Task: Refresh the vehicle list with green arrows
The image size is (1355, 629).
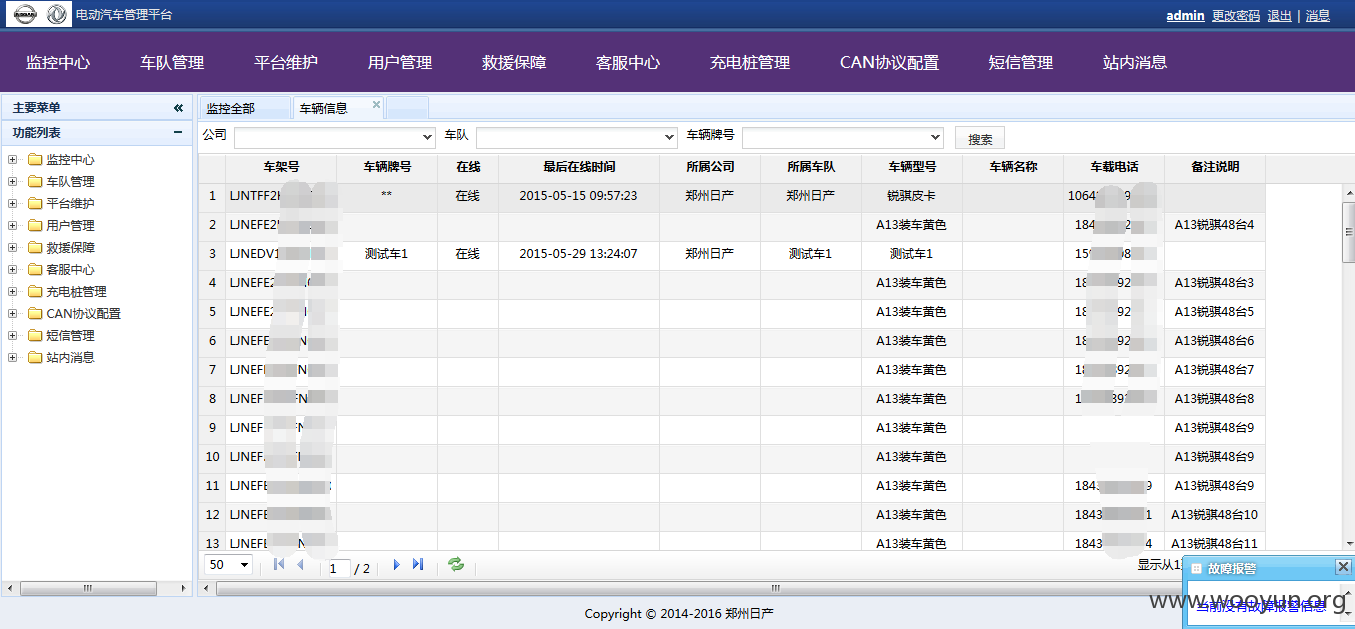Action: 456,565
